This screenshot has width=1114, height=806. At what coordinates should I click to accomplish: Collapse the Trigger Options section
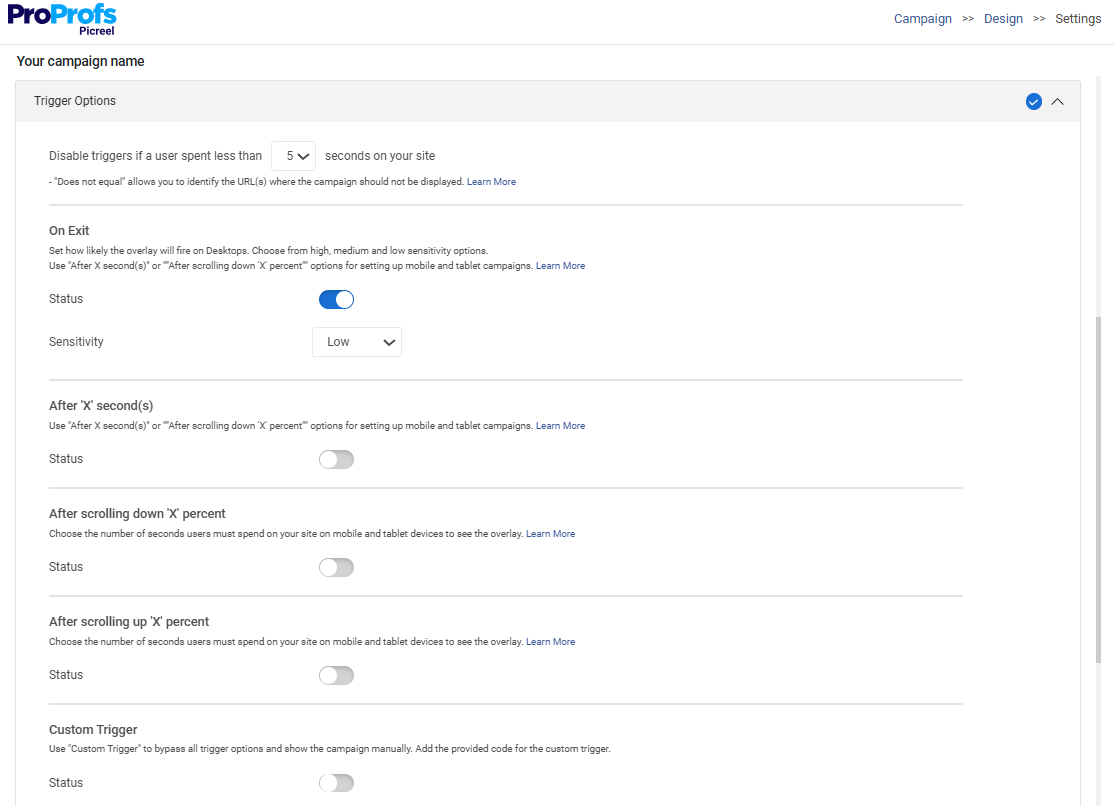(1058, 101)
